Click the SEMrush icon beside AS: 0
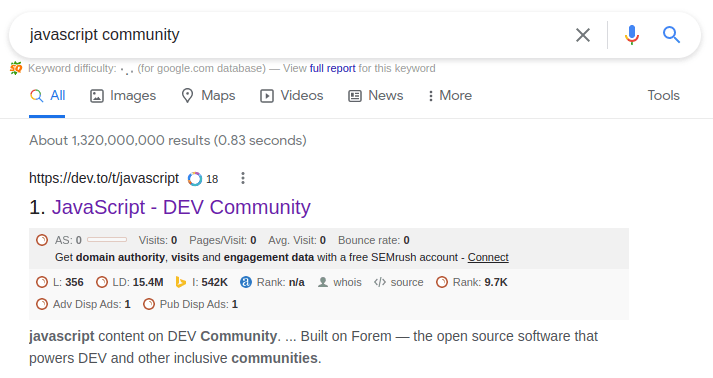Image resolution: width=713 pixels, height=378 pixels. click(42, 240)
